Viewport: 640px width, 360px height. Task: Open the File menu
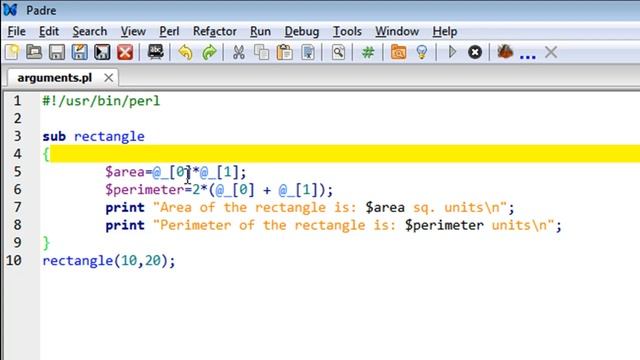[16, 31]
